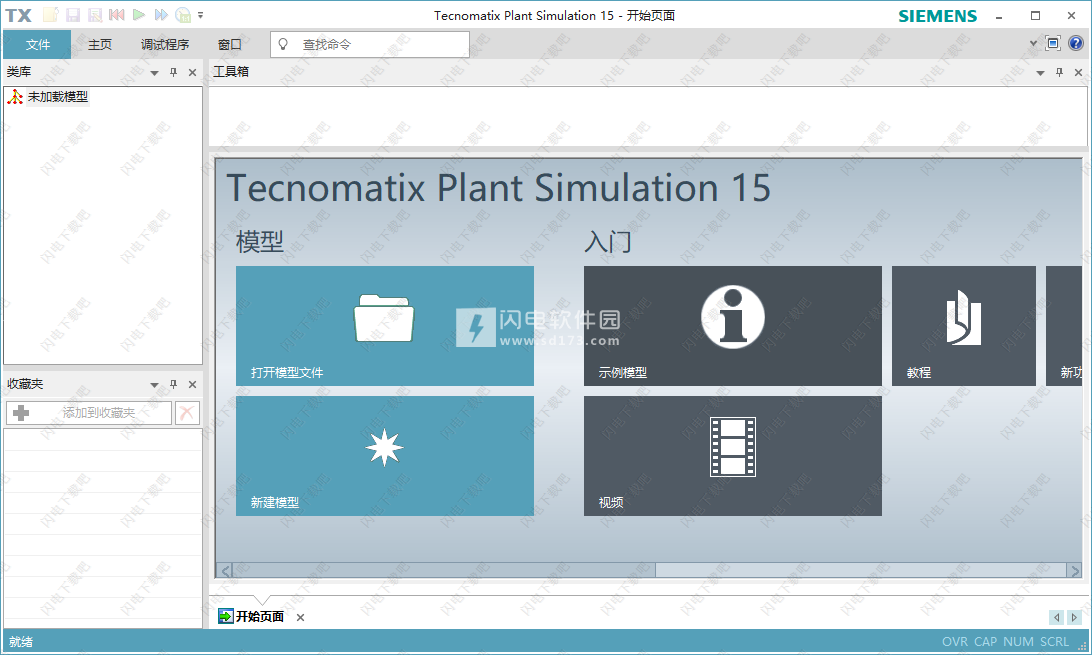Open the quick access toolbar customize dropdown
Screen dimensions: 1092x655
pos(201,15)
